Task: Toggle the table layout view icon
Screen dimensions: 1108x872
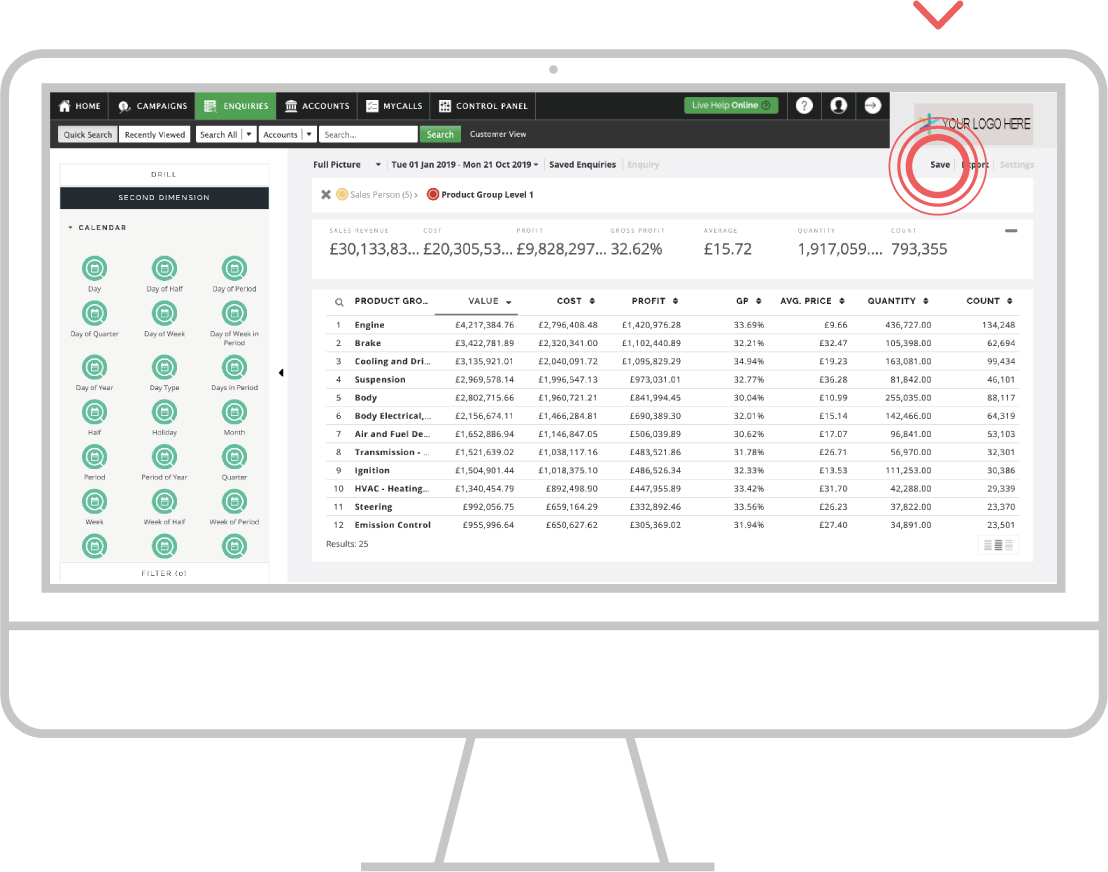Action: click(x=998, y=545)
